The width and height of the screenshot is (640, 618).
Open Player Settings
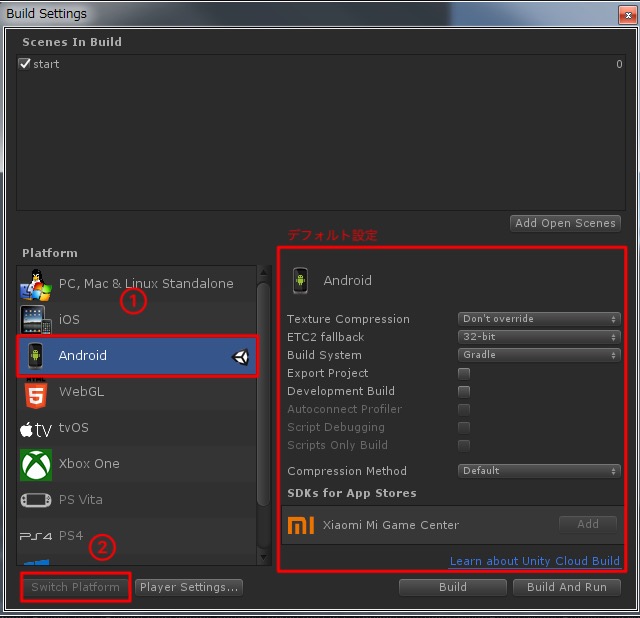point(189,587)
